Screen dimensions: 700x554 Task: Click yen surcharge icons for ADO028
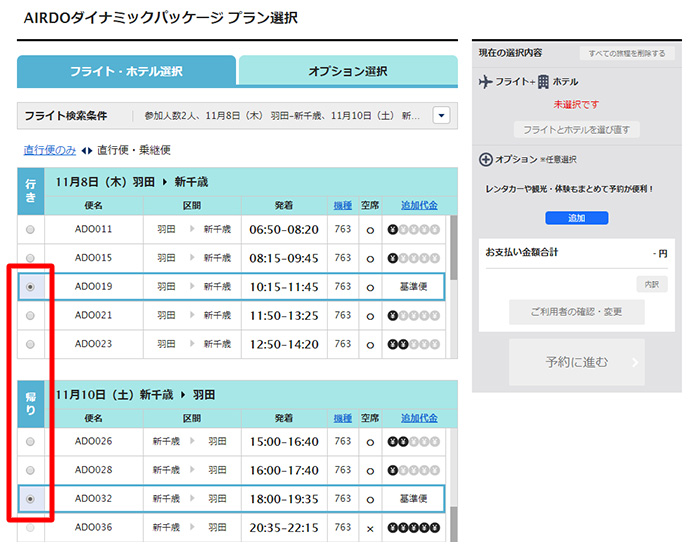(413, 470)
